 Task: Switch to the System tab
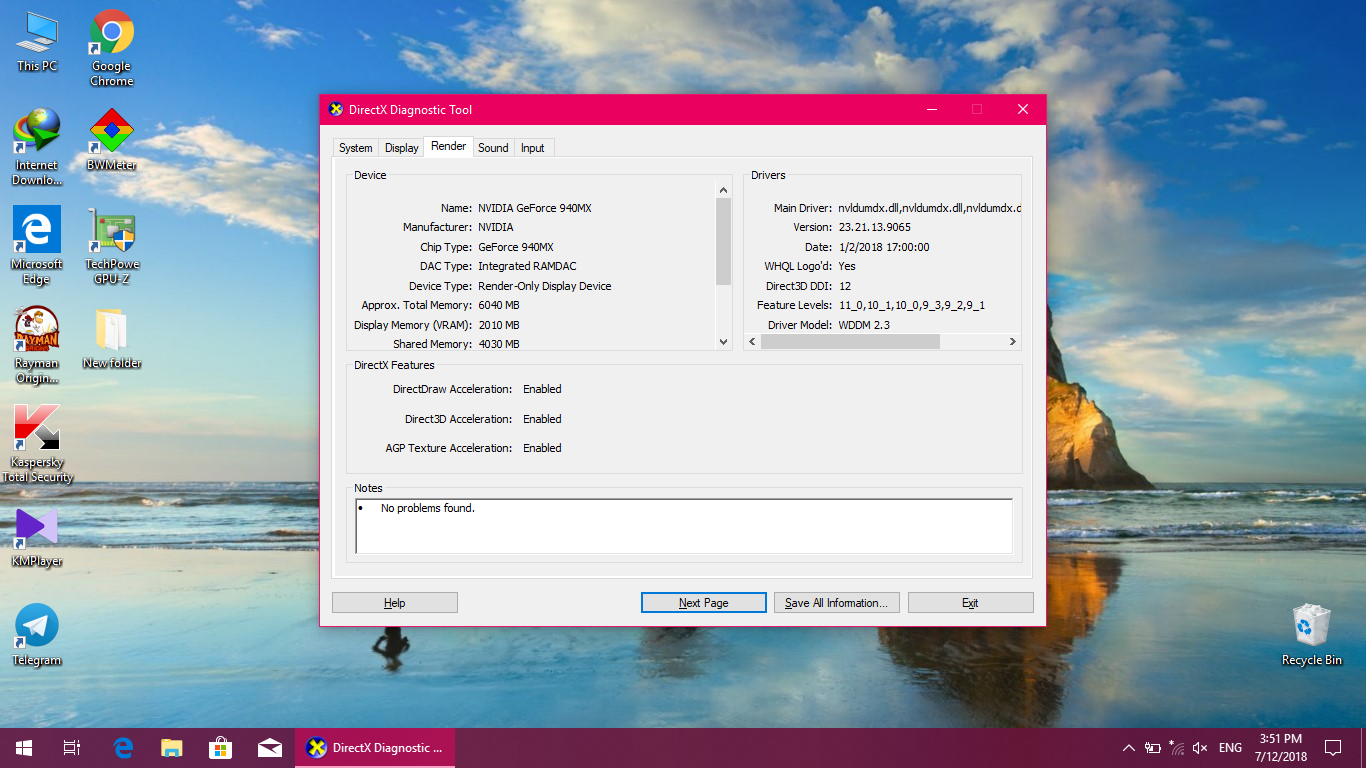[355, 148]
